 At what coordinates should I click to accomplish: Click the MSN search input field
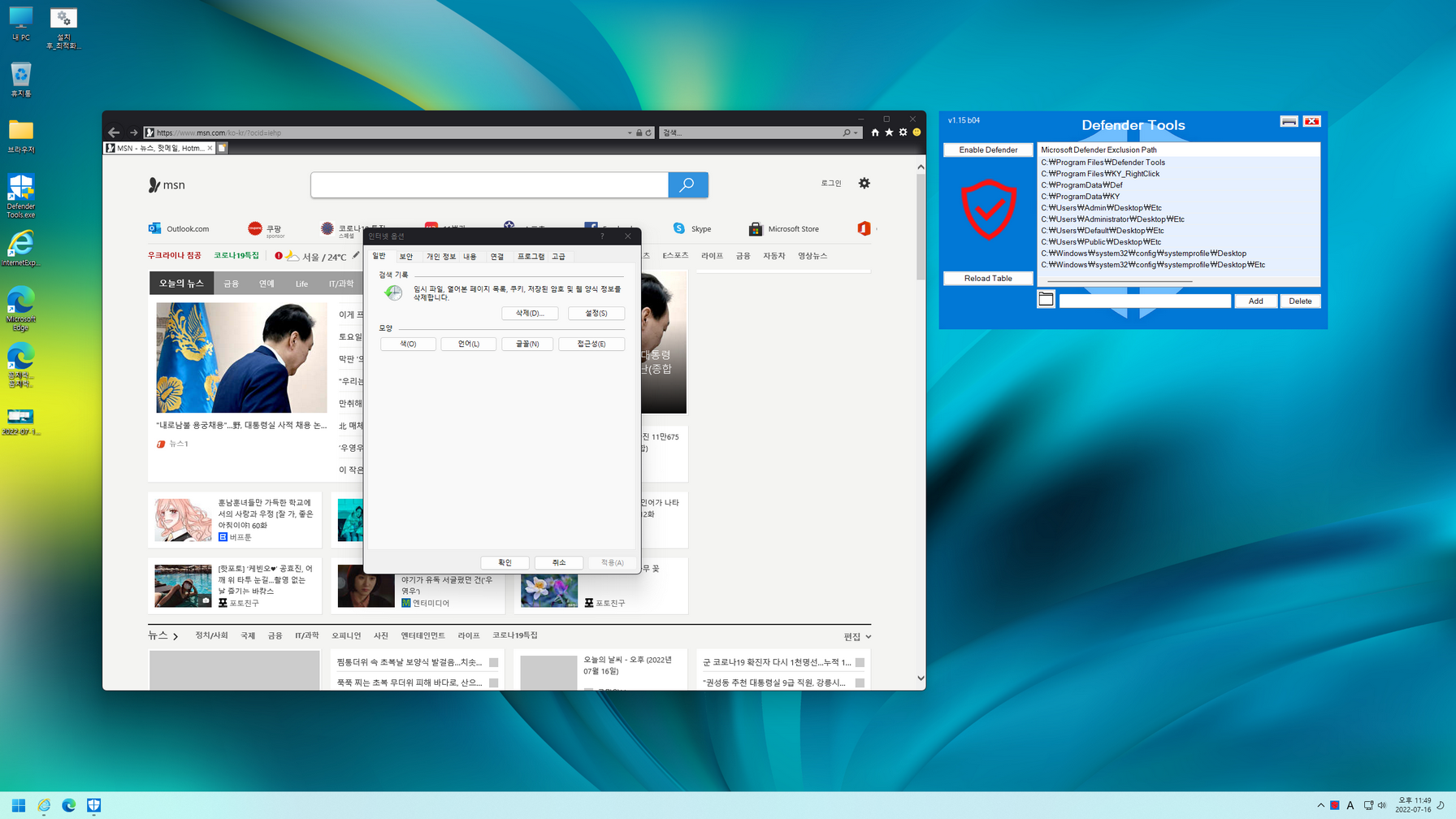point(489,185)
